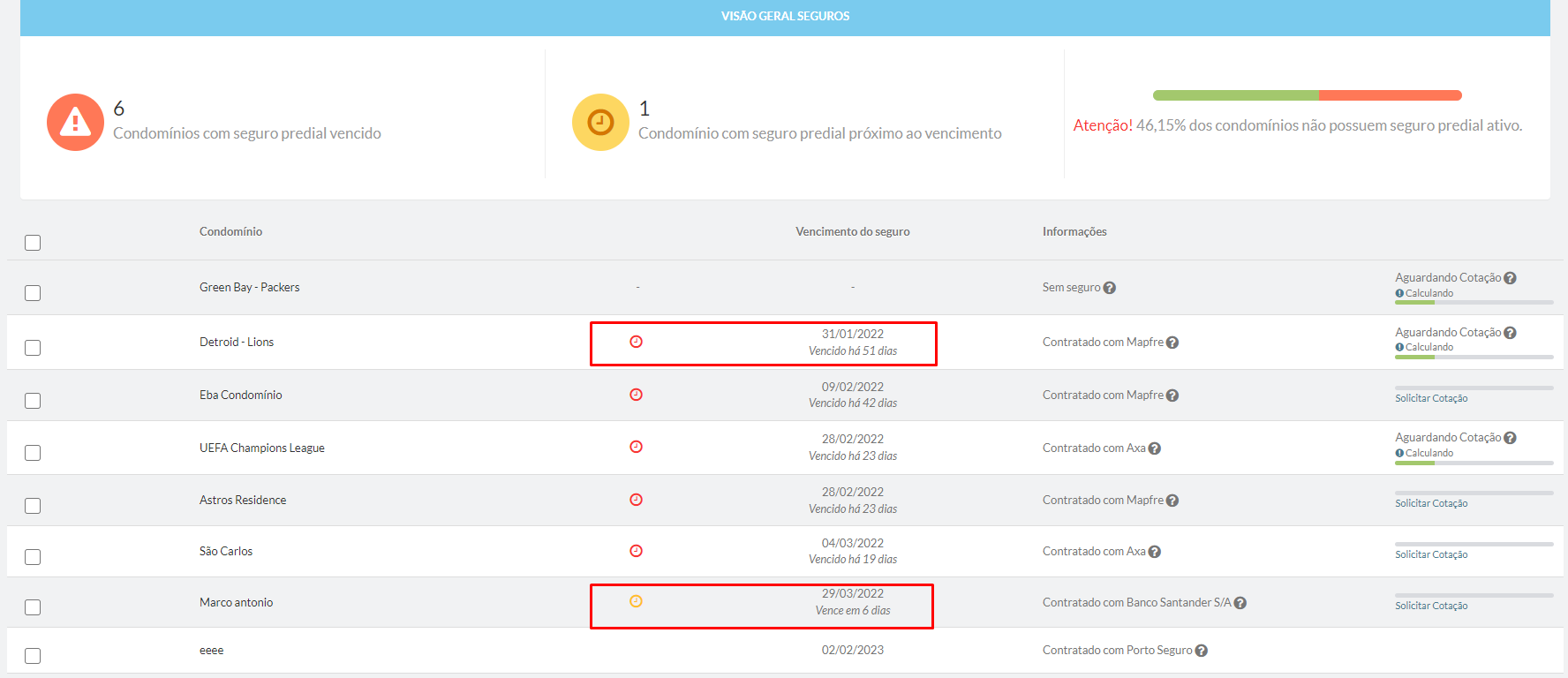Toggle the checkbox for Astros Residence
Screen dimensions: 1568x678
click(33, 506)
